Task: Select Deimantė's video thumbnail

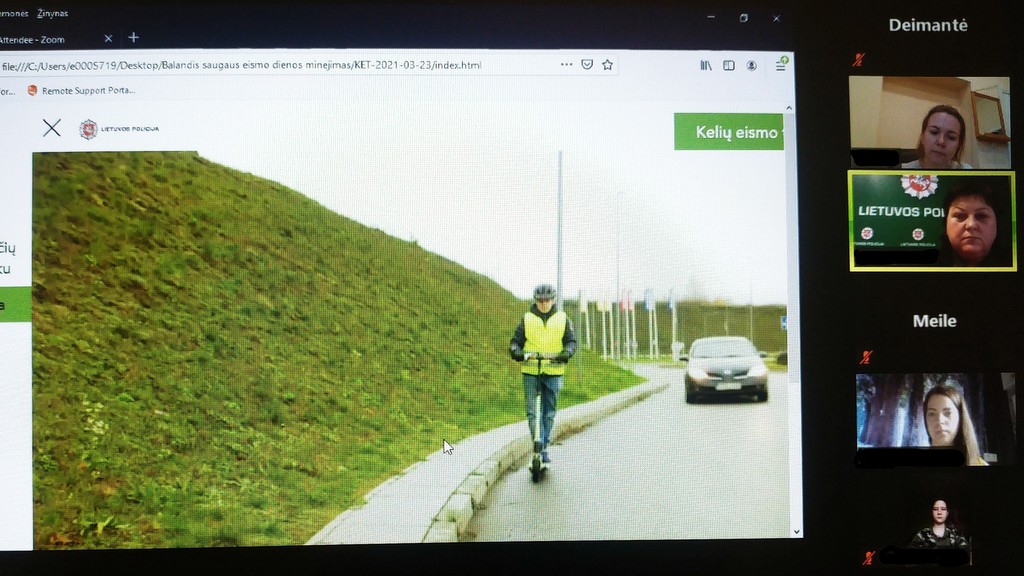Action: [x=929, y=122]
